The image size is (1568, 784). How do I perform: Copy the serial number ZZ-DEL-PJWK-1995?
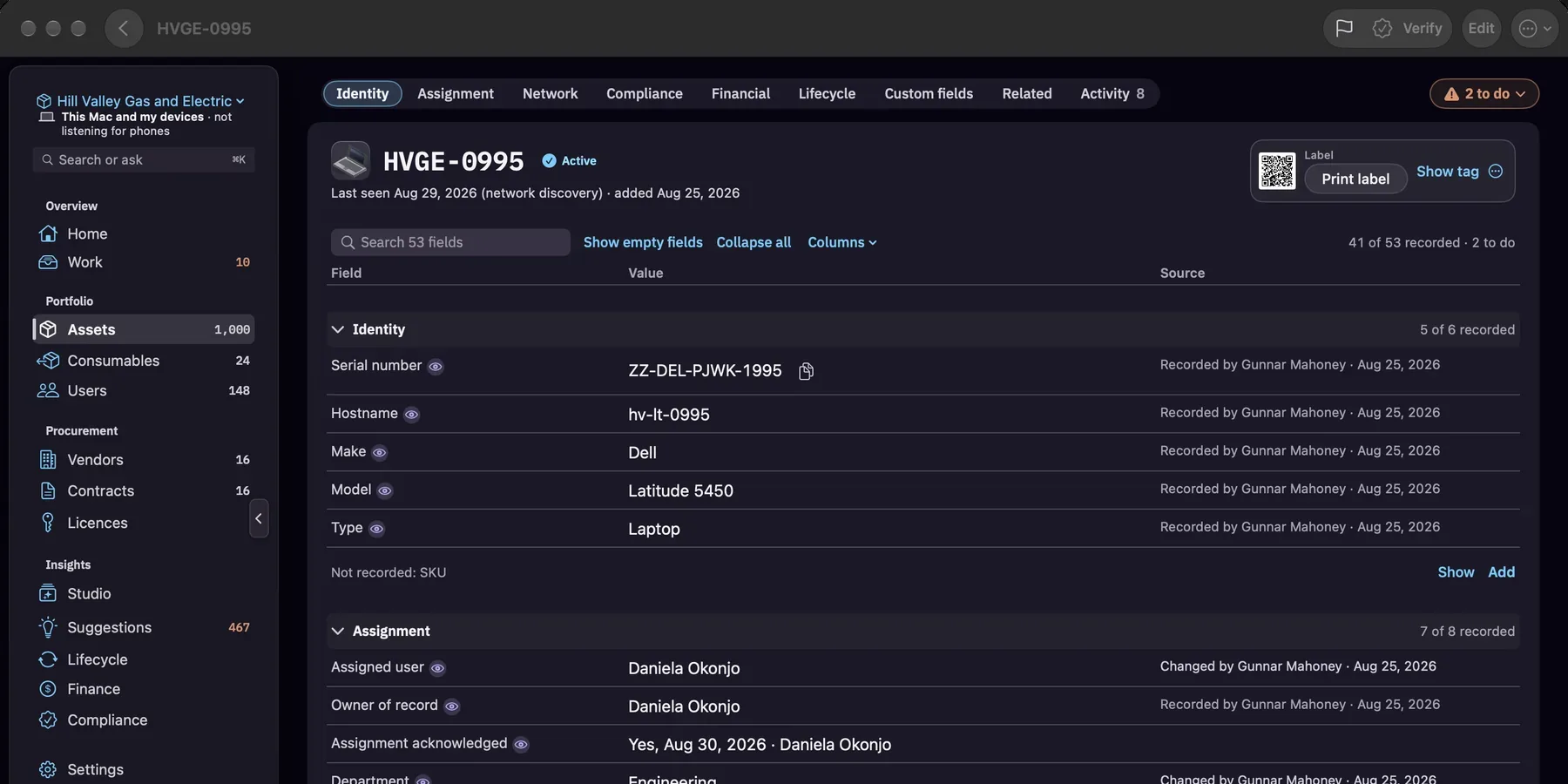coord(807,371)
